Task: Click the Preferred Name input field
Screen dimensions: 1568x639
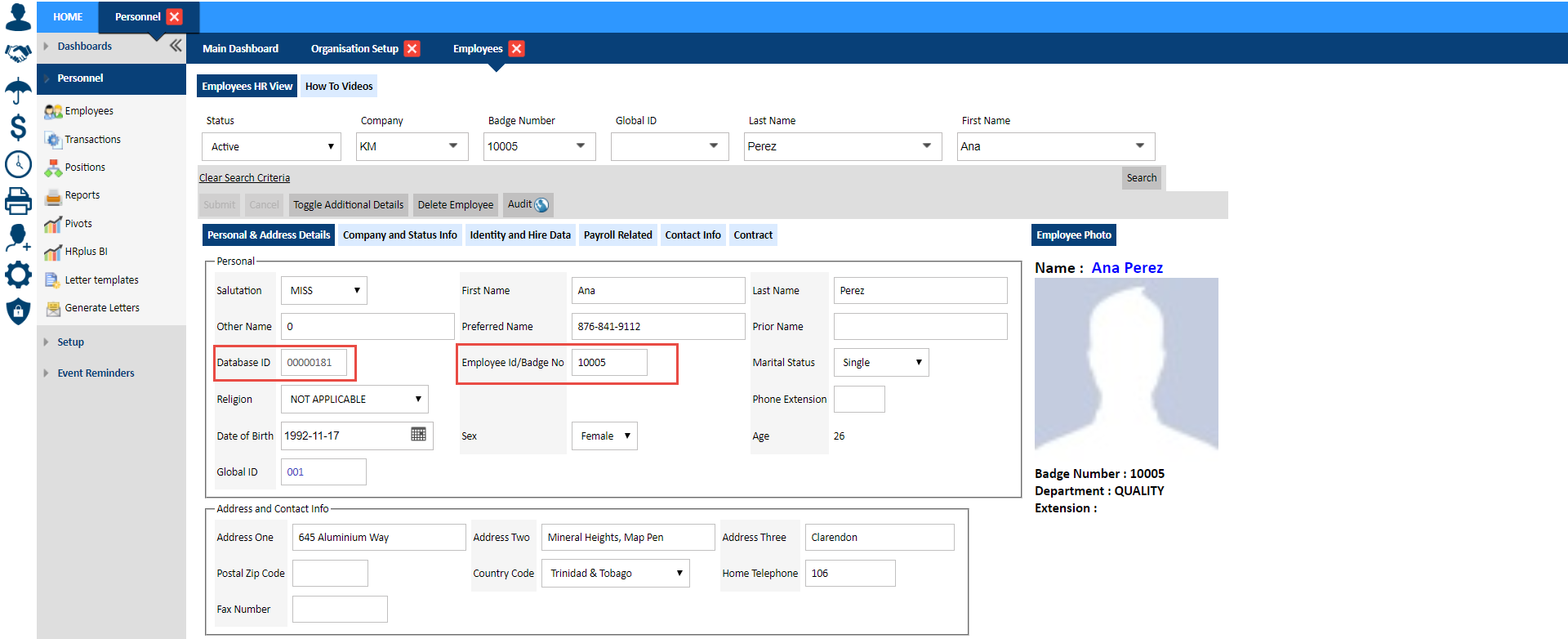Action: [x=658, y=326]
